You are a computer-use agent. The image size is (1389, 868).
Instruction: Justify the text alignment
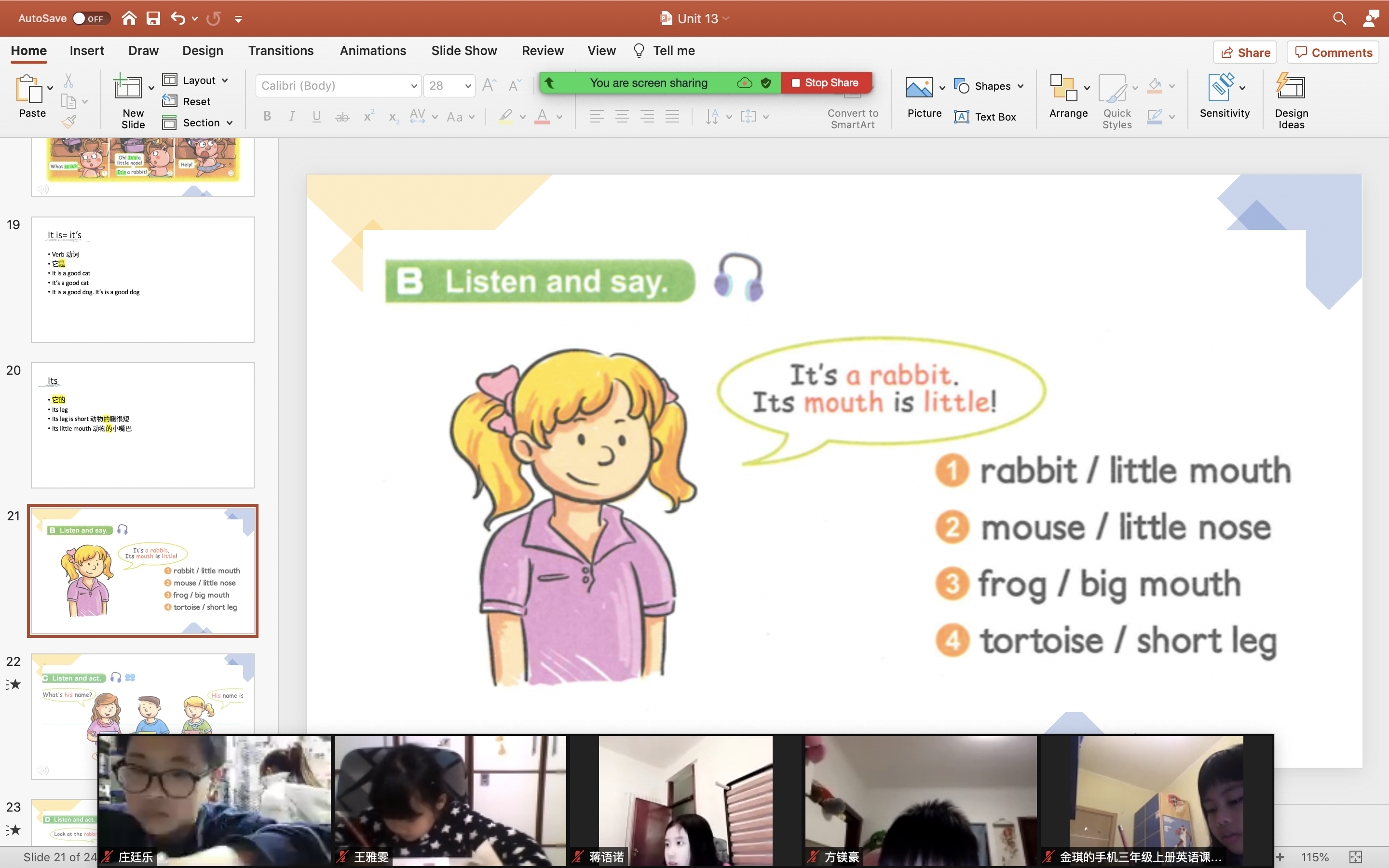pyautogui.click(x=673, y=117)
